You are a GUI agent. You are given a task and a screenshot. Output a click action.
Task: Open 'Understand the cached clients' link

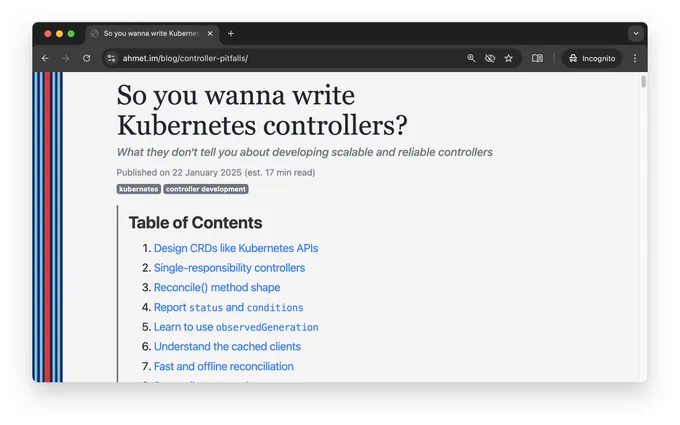pos(227,347)
